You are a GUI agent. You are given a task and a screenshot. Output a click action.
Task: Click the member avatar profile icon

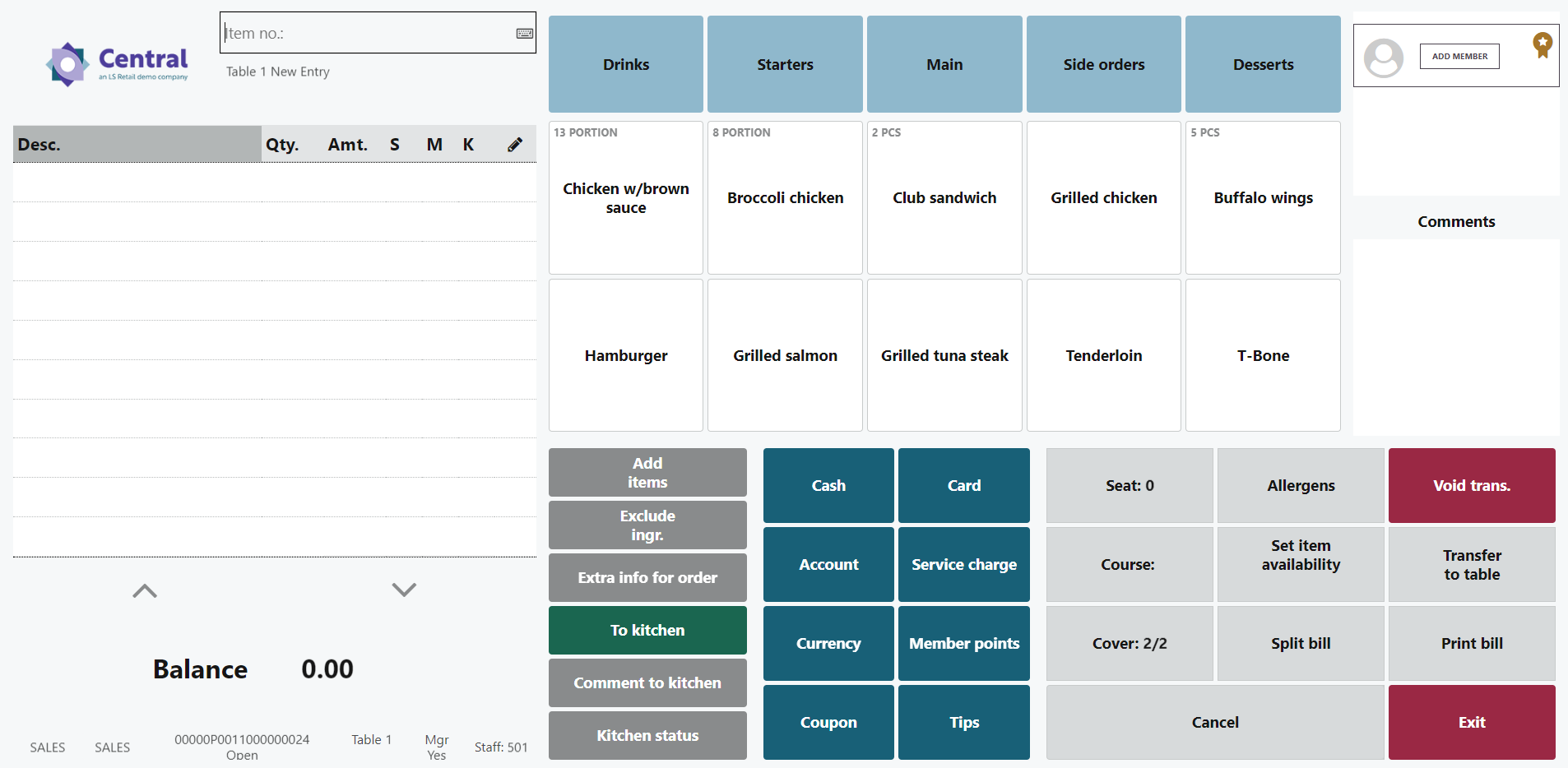(1383, 58)
